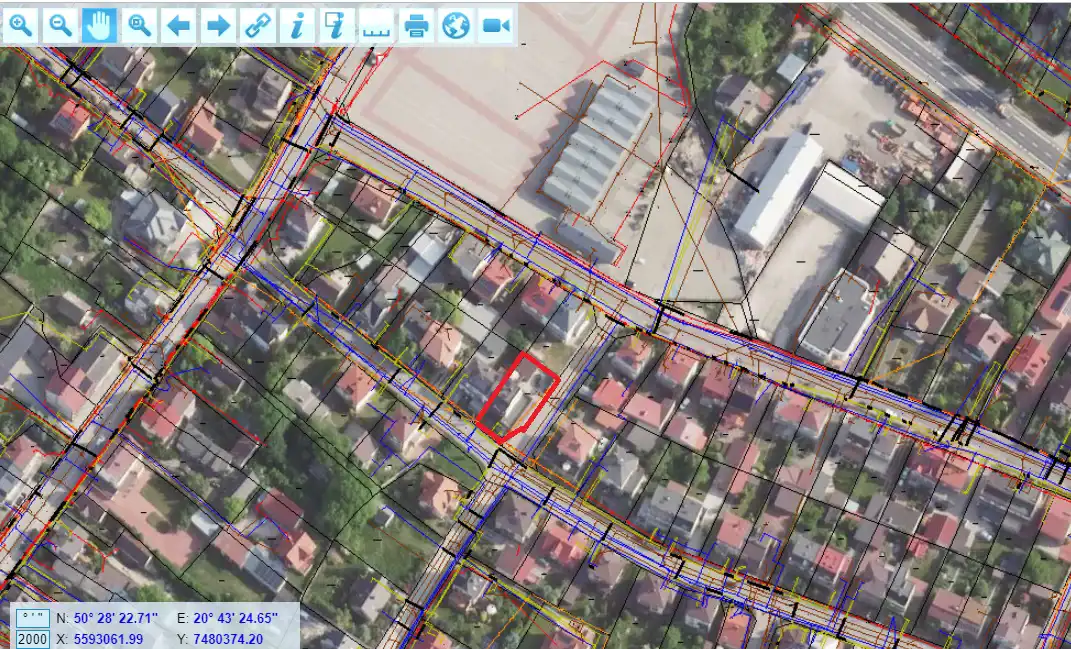1071x649 pixels.
Task: Open the ruler measure tool
Action: click(376, 25)
